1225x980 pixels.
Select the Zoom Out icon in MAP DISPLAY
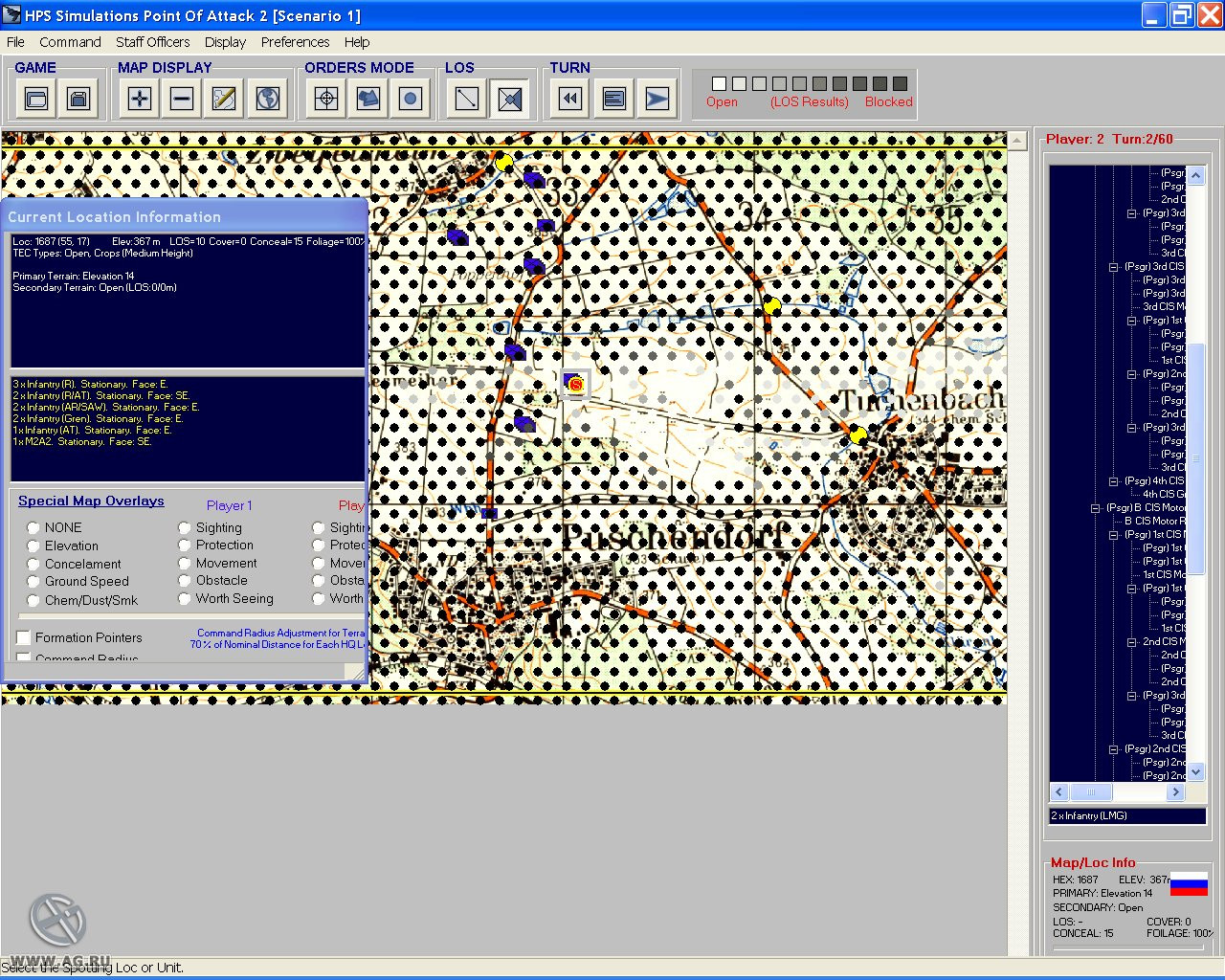[181, 98]
